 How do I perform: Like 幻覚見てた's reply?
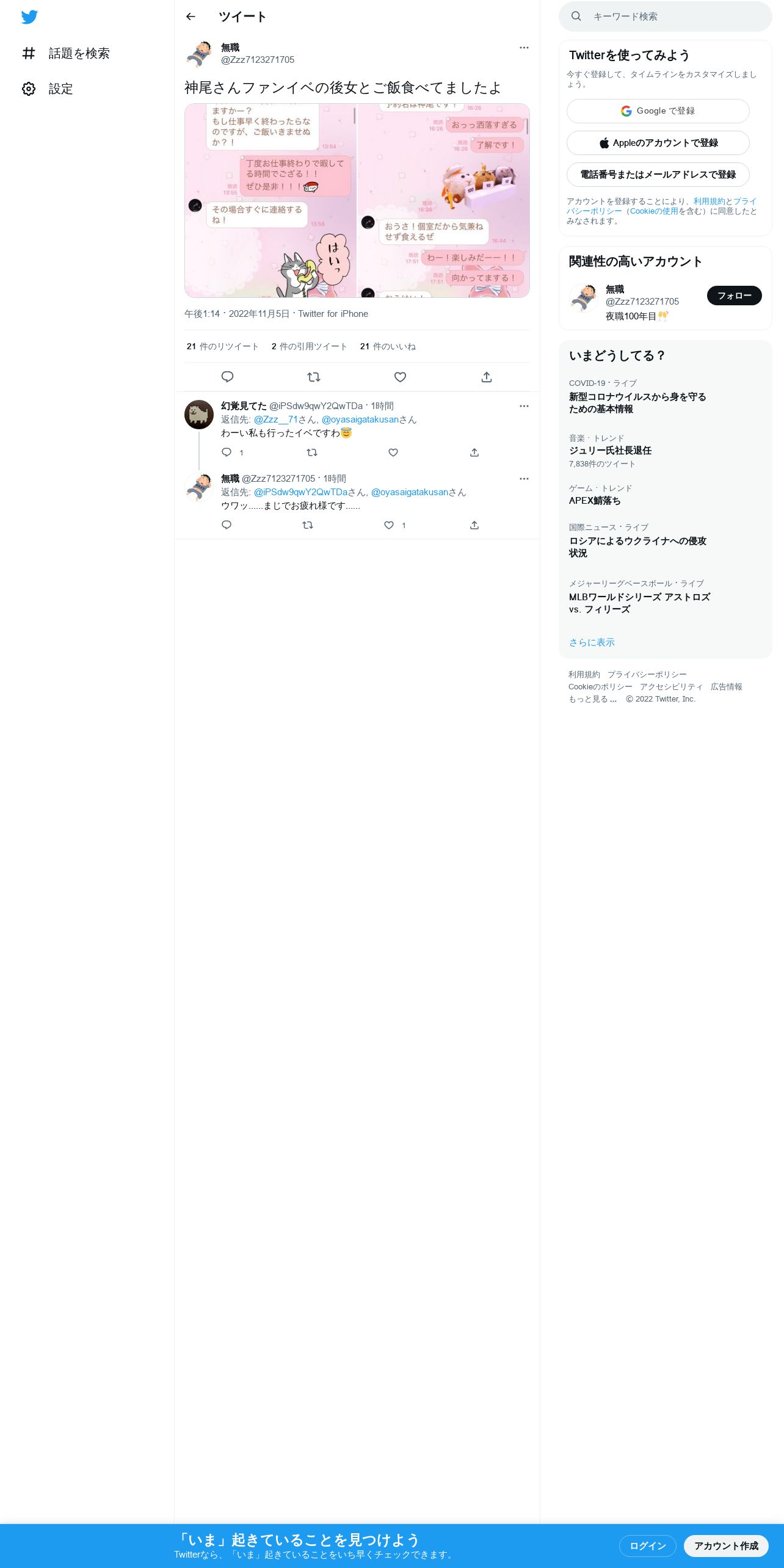pyautogui.click(x=393, y=452)
